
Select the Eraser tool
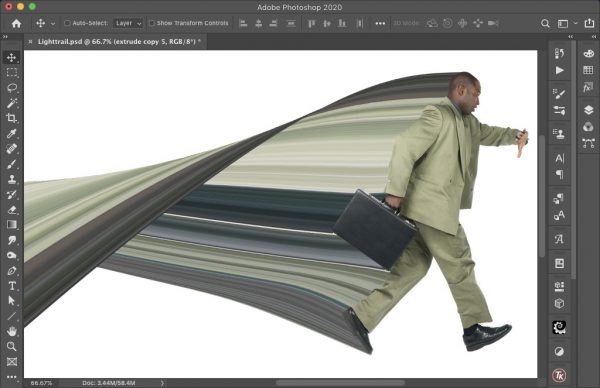(11, 210)
